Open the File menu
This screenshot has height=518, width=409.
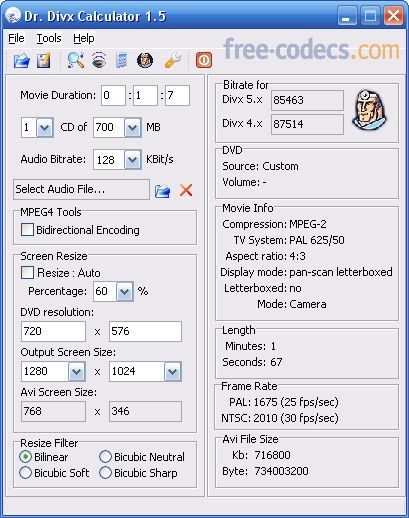(16, 38)
